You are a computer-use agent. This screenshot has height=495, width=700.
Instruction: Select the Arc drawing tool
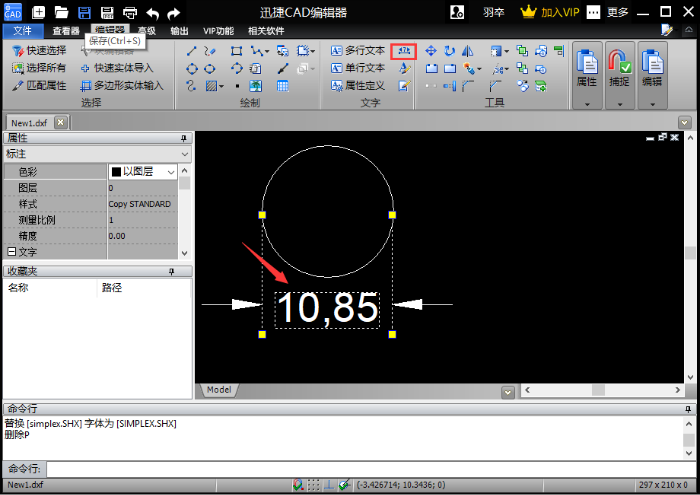(237, 68)
